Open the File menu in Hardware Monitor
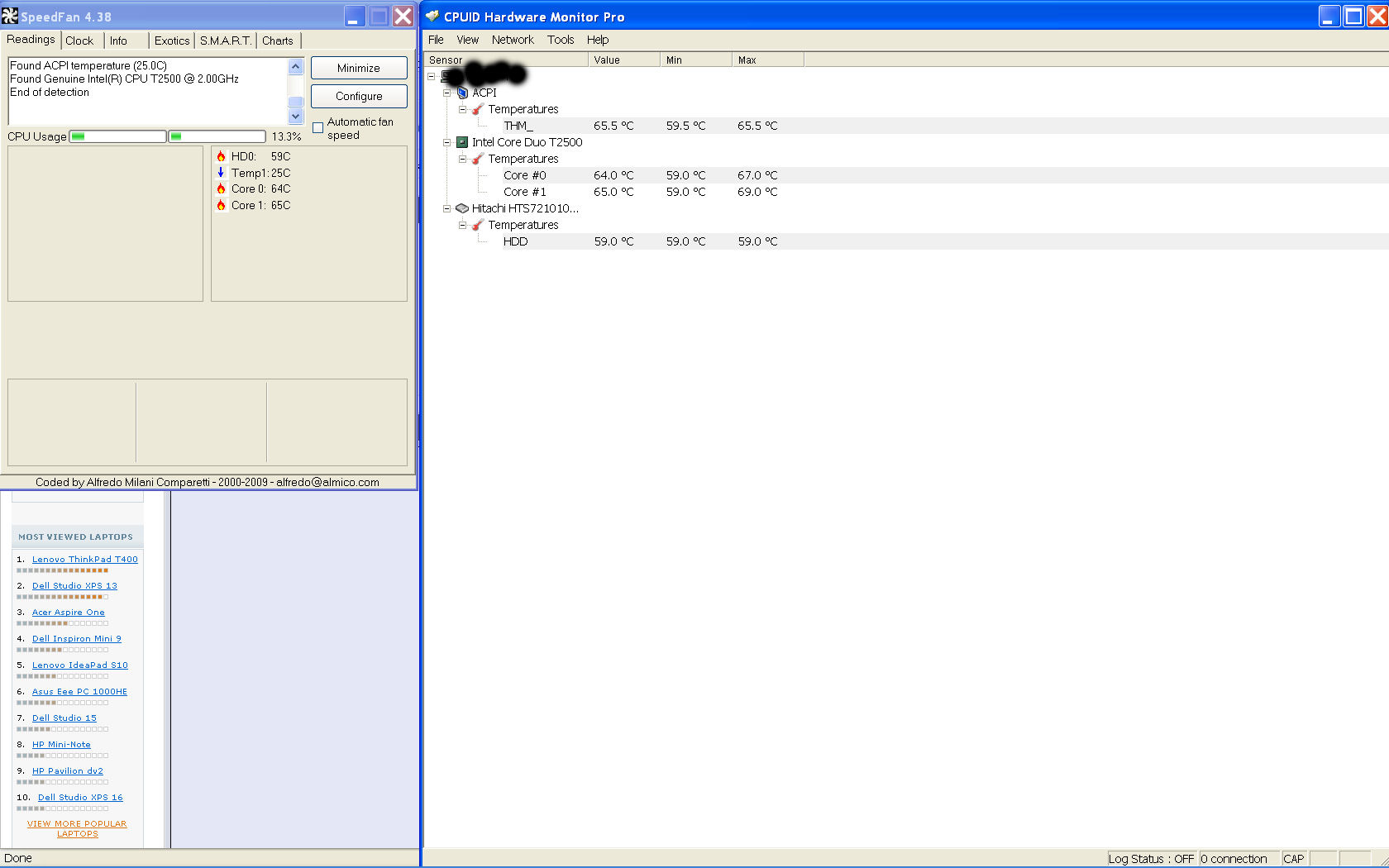 click(x=436, y=40)
